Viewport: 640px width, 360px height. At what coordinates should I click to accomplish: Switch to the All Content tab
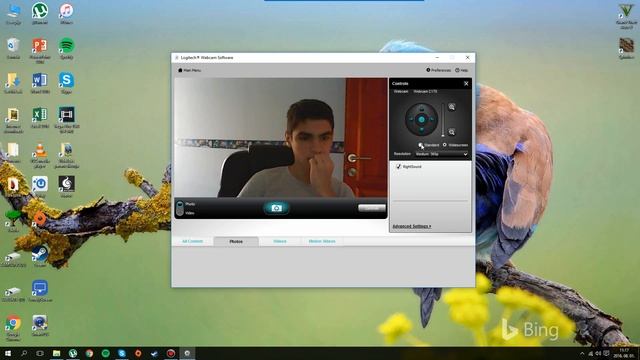(192, 241)
